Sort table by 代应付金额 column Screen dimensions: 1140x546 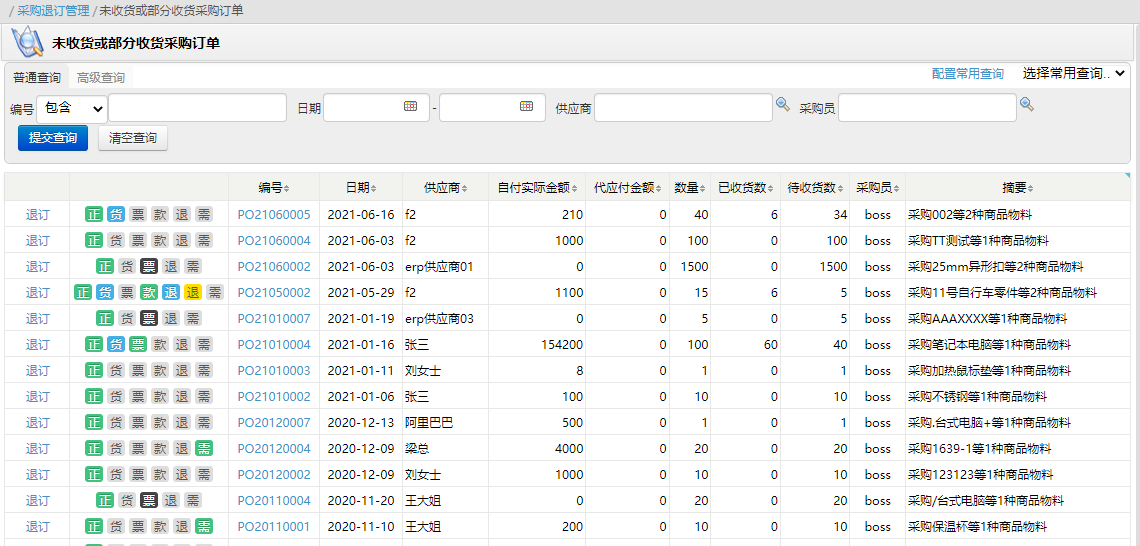[x=627, y=188]
